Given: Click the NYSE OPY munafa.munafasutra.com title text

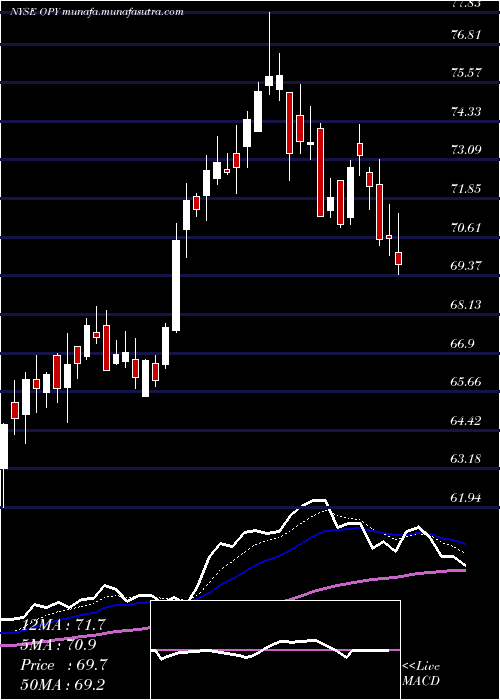Looking at the screenshot, I should (x=97, y=12).
